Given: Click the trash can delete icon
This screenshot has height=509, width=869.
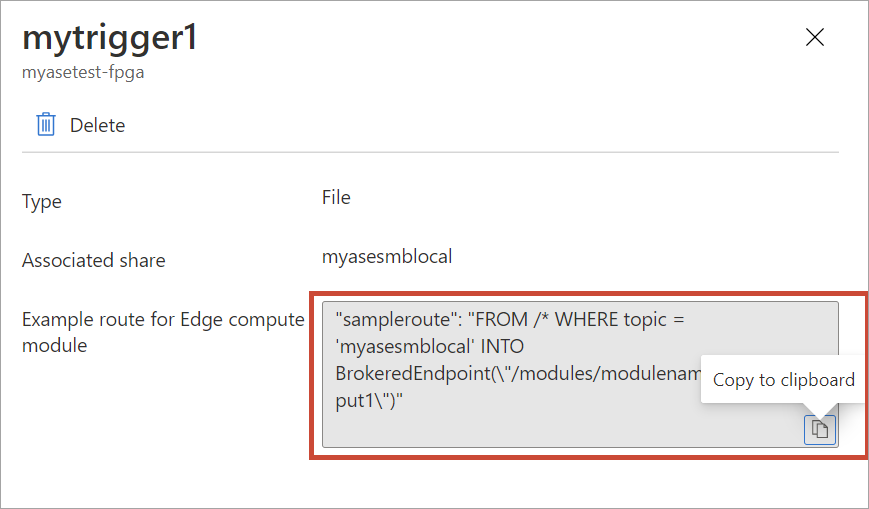Looking at the screenshot, I should click(x=46, y=124).
